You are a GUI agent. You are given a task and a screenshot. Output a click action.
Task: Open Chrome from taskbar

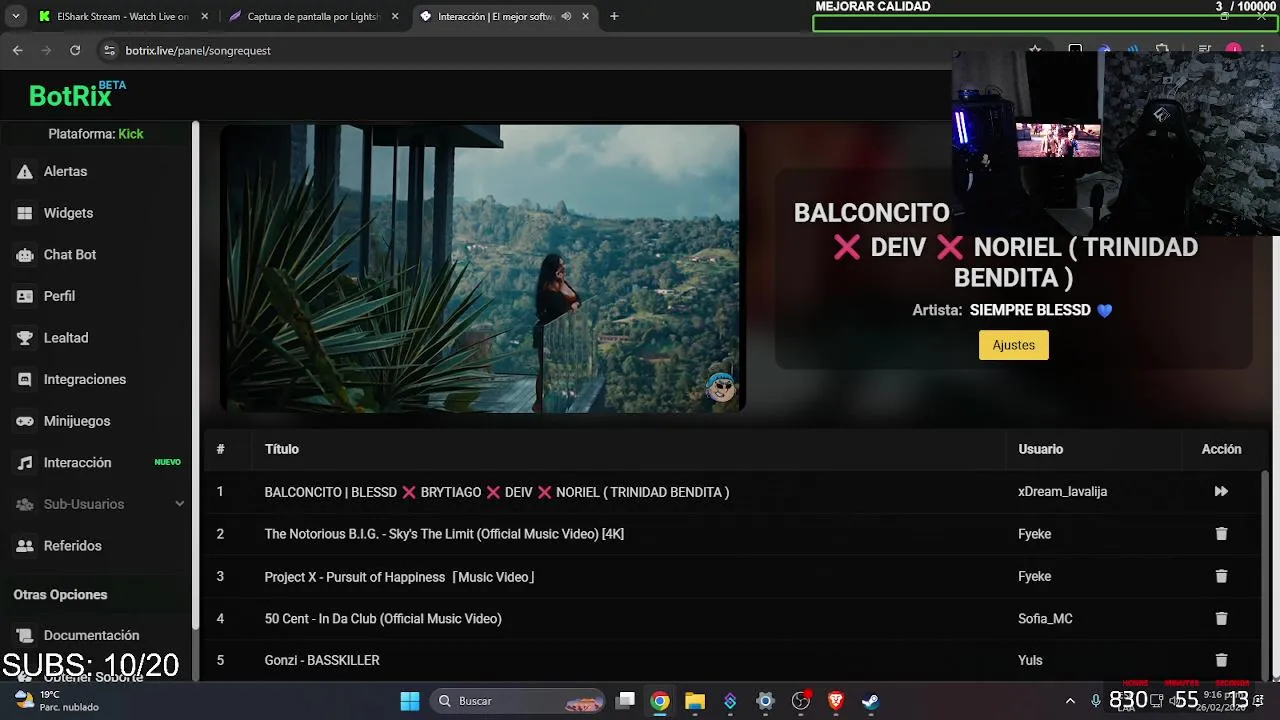(660, 701)
